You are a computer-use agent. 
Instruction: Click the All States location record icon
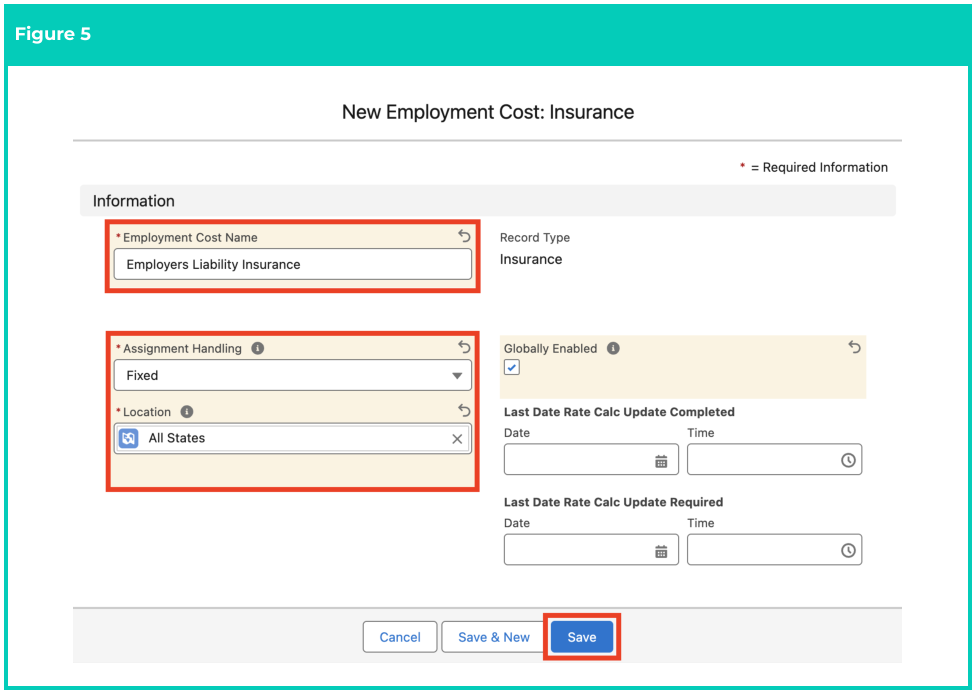pyautogui.click(x=128, y=438)
